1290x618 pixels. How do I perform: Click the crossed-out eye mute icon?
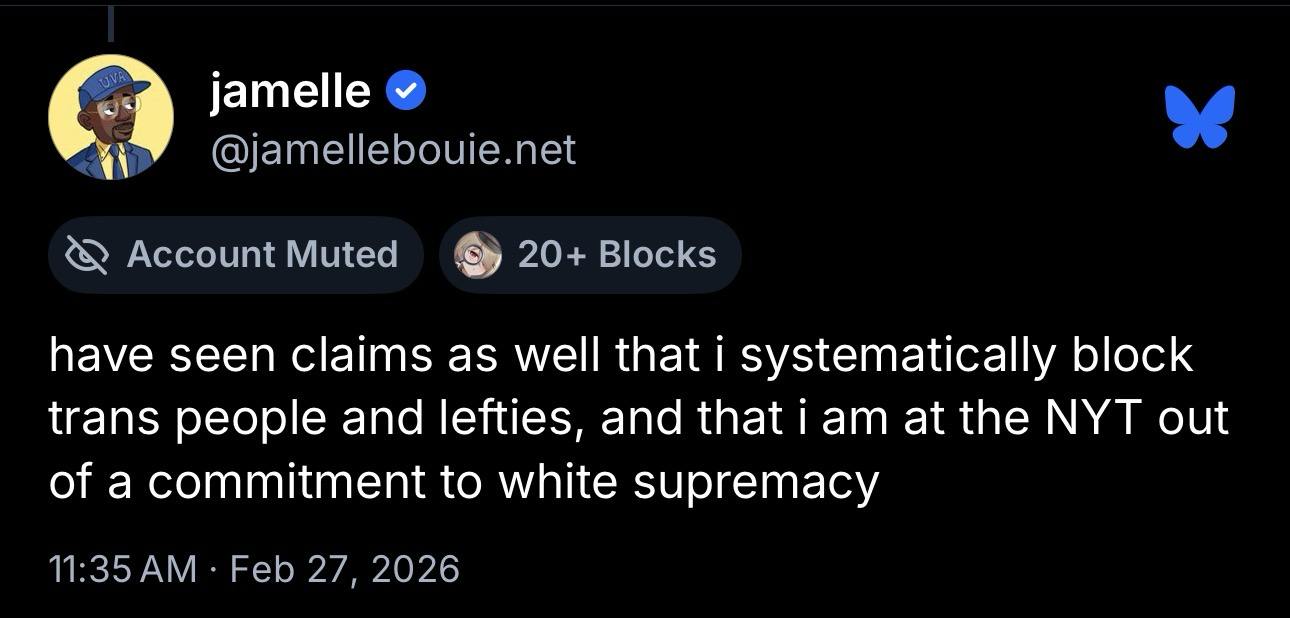pyautogui.click(x=85, y=254)
